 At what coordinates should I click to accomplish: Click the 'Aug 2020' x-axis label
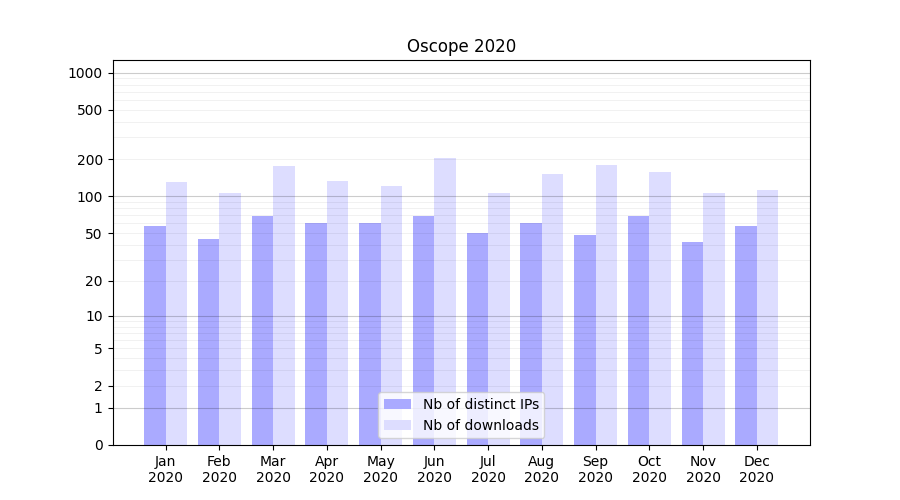[x=542, y=469]
